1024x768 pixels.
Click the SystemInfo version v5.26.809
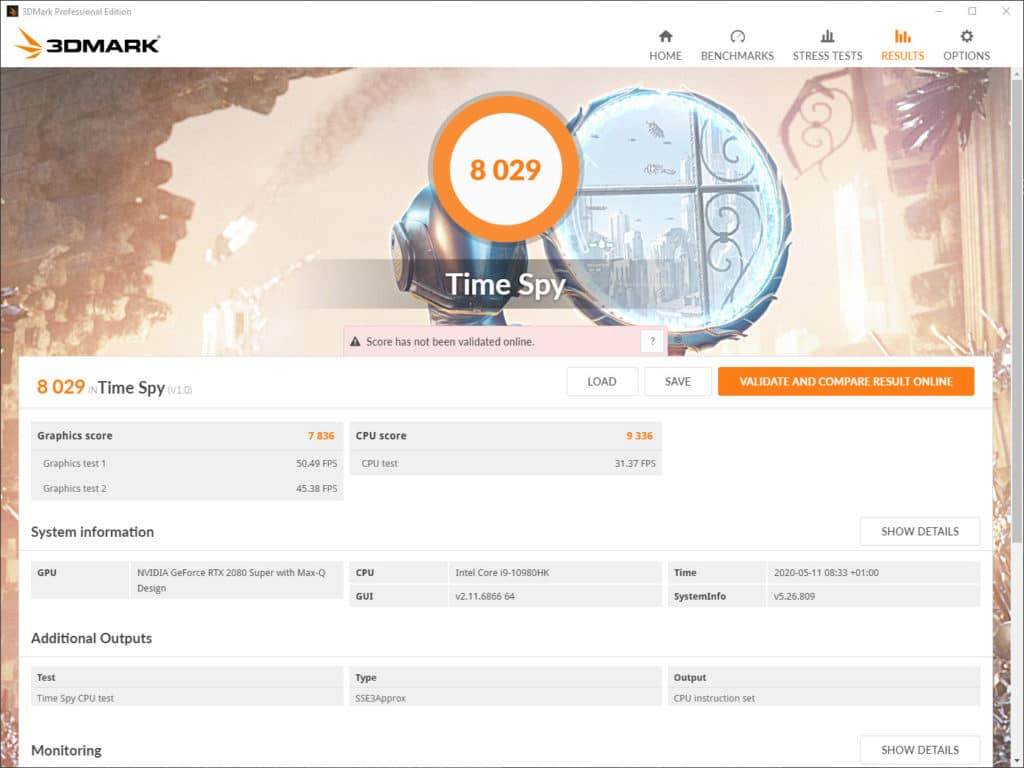coord(793,596)
